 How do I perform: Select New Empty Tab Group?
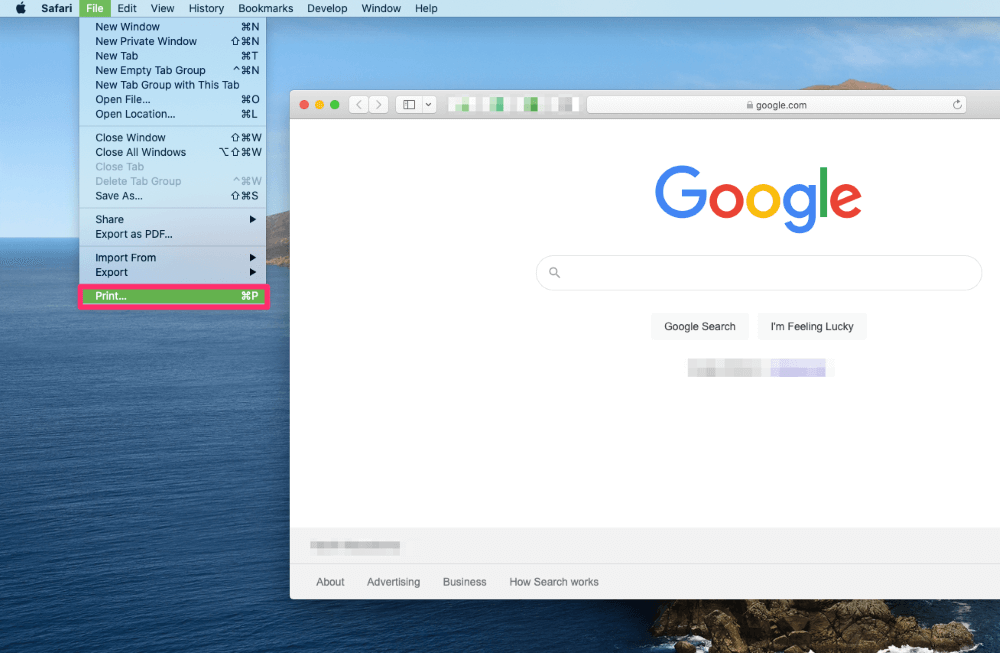[x=173, y=71]
